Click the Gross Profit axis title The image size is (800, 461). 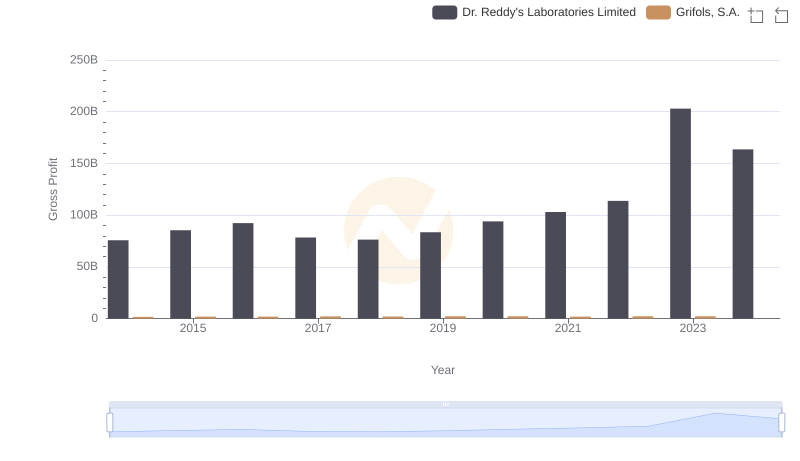click(x=53, y=189)
